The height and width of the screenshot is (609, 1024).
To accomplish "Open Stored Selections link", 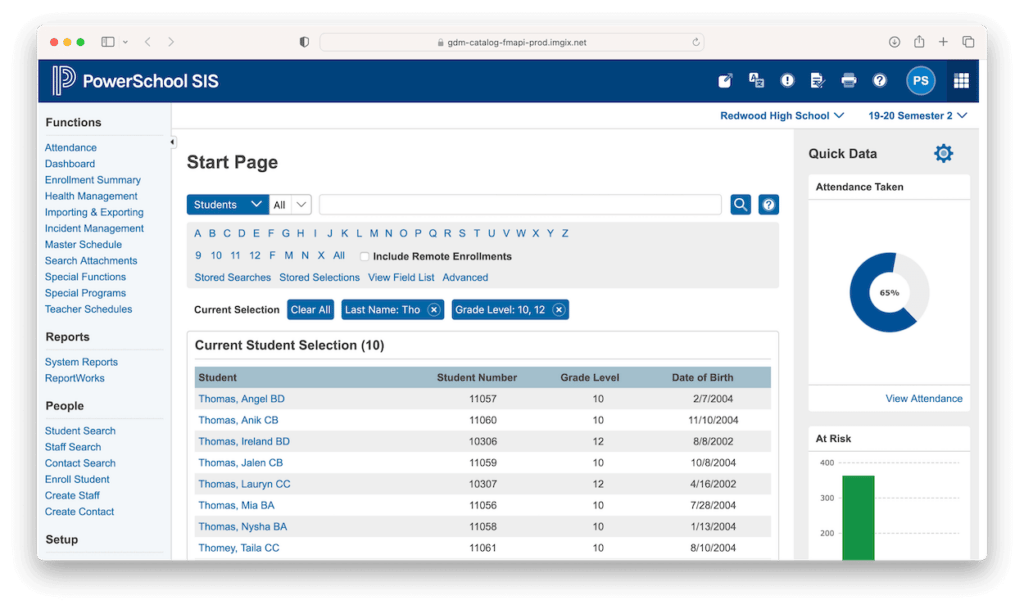I will point(319,277).
